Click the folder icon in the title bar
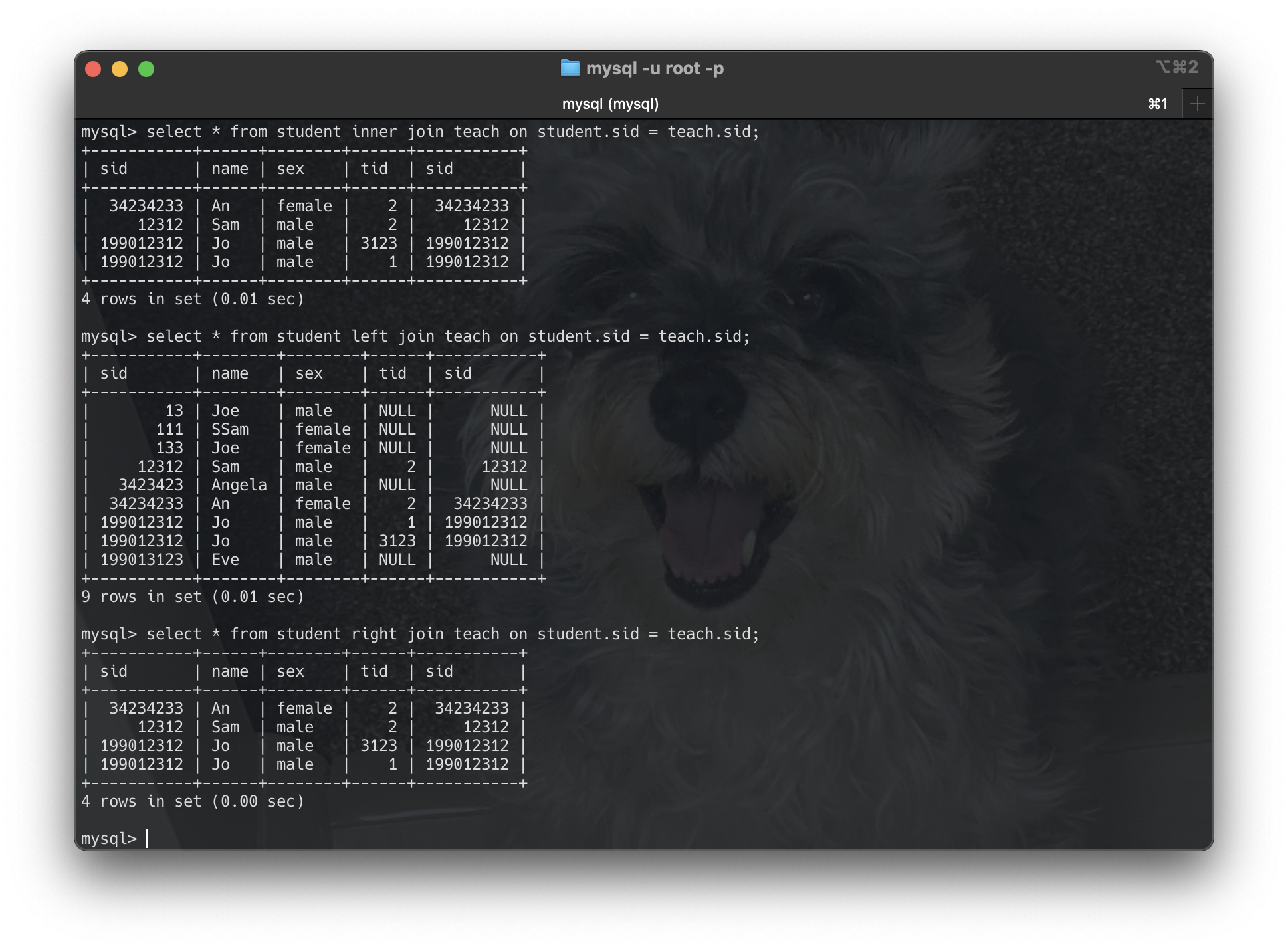Viewport: 1288px width, 949px height. click(570, 68)
